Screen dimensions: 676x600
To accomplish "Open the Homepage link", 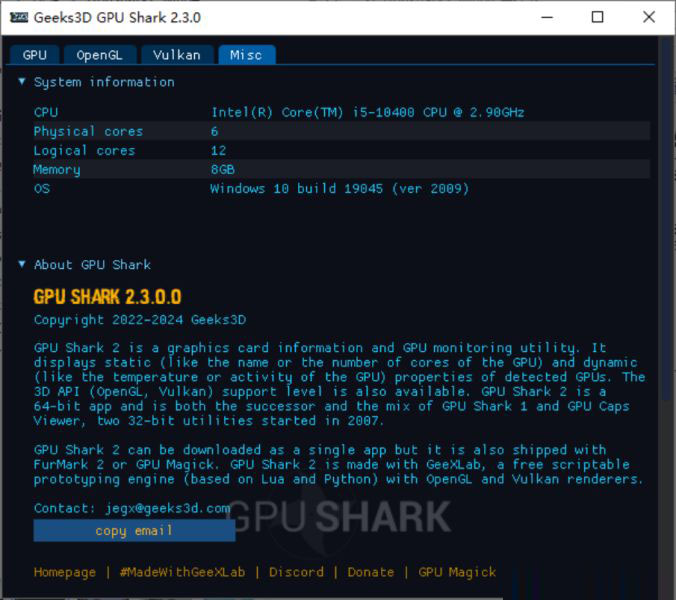I will pyautogui.click(x=65, y=572).
